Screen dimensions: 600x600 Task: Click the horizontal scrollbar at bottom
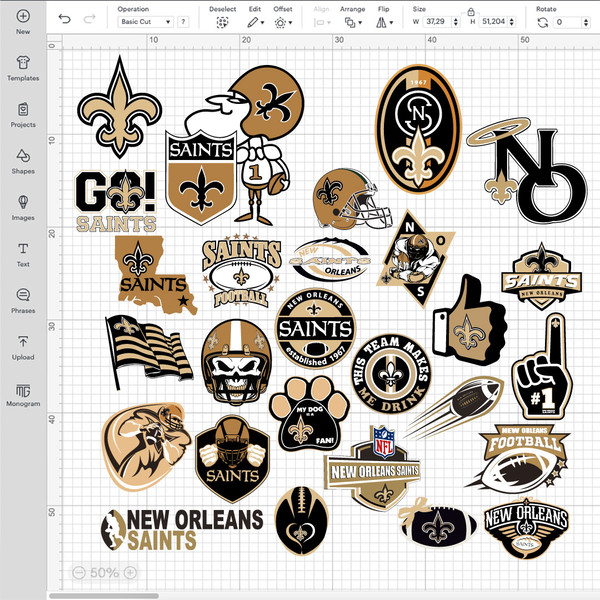coord(104,596)
